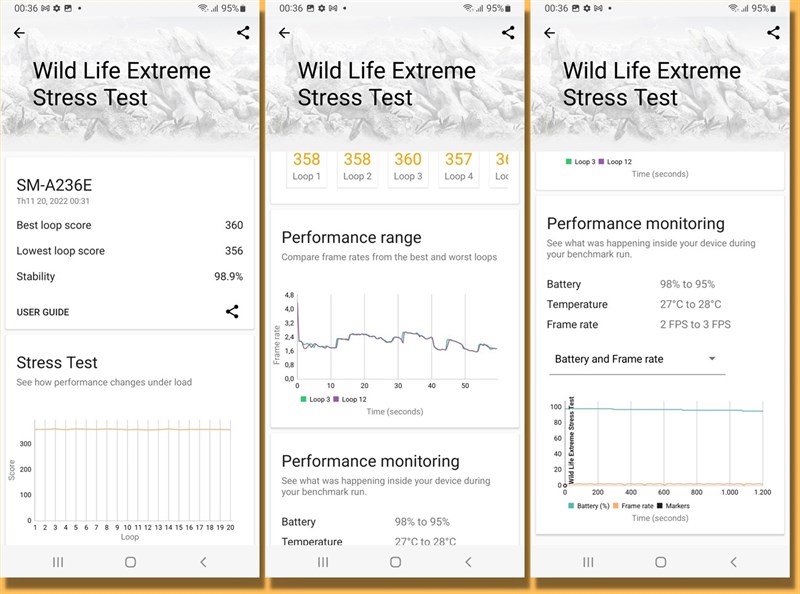Select the Loop 4 score card
The height and width of the screenshot is (594, 800).
click(x=459, y=168)
